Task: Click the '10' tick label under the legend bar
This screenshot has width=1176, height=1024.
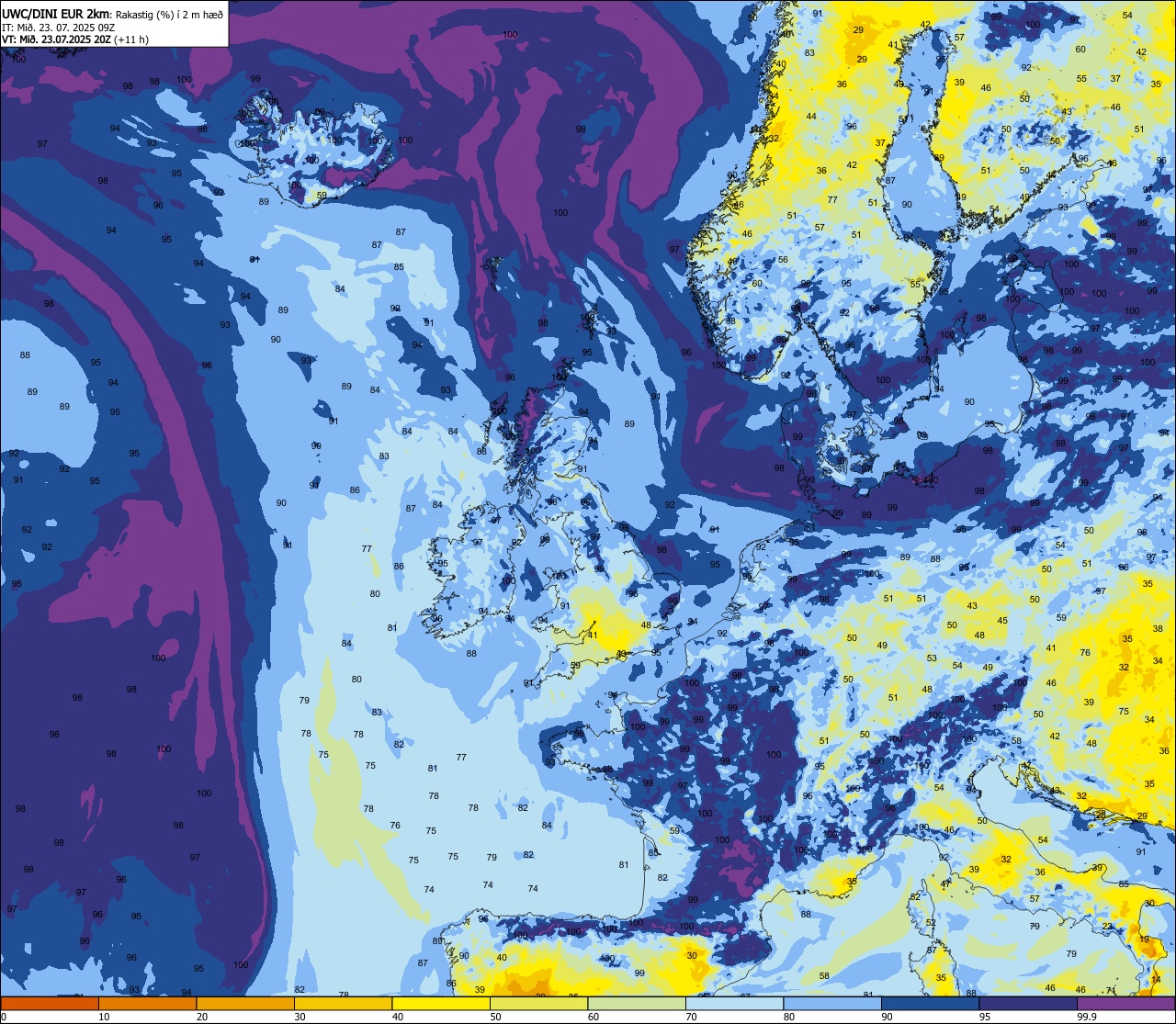Action: [104, 1017]
